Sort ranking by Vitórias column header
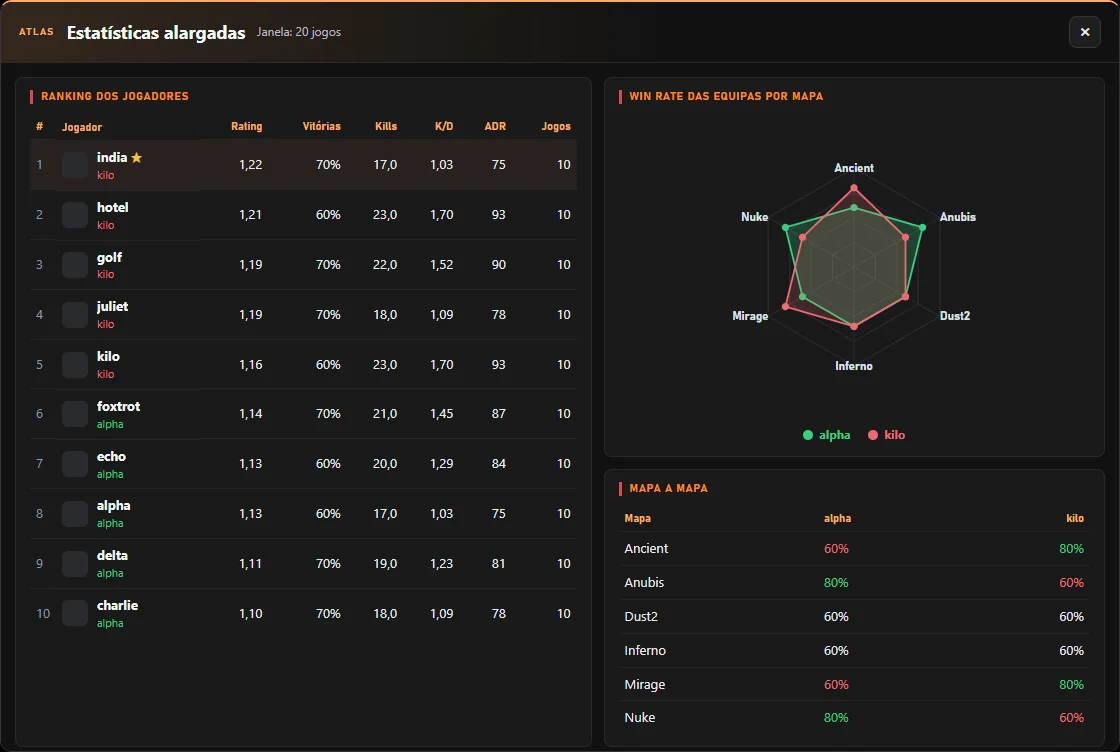Viewport: 1120px width, 752px height. [x=321, y=126]
